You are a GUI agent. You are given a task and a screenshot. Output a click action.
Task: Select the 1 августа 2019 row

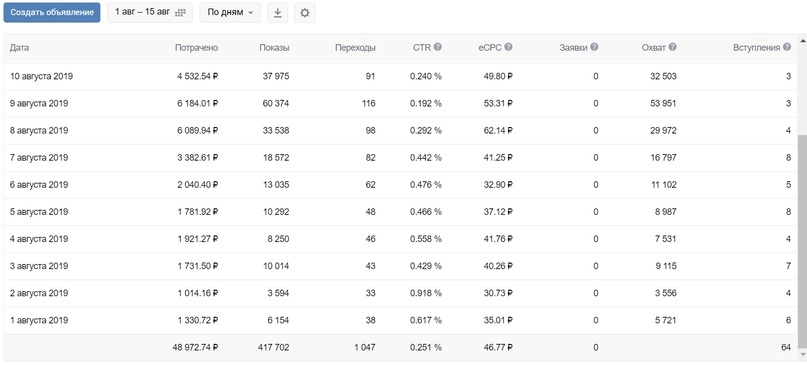click(x=400, y=321)
